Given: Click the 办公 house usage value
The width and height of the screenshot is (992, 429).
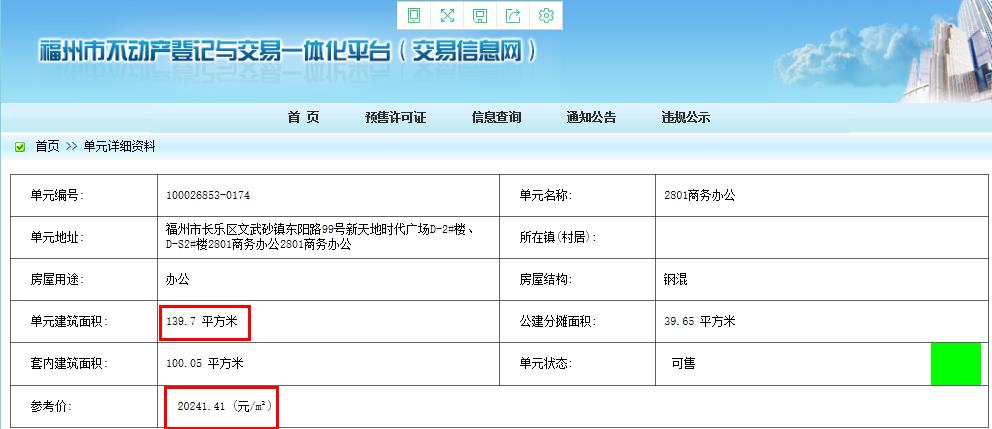Looking at the screenshot, I should pyautogui.click(x=177, y=279).
